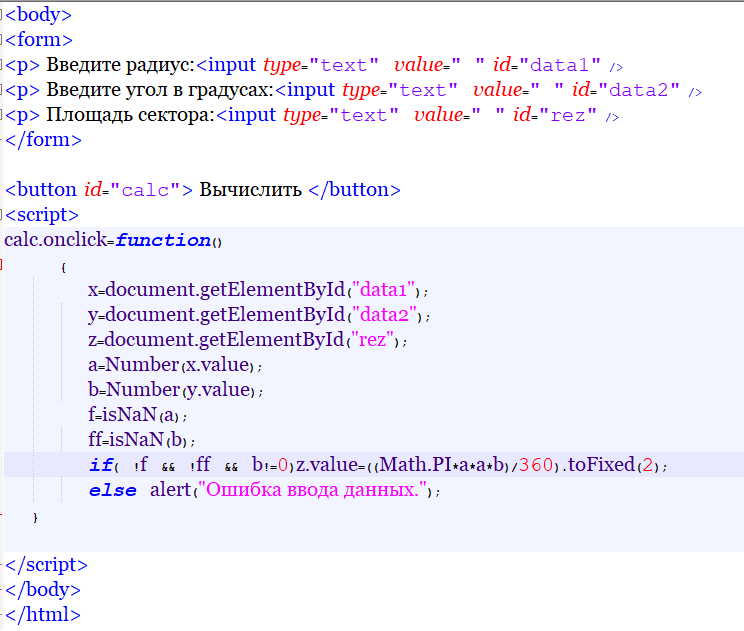Collapse the <script> block fold marker

tap(3, 215)
